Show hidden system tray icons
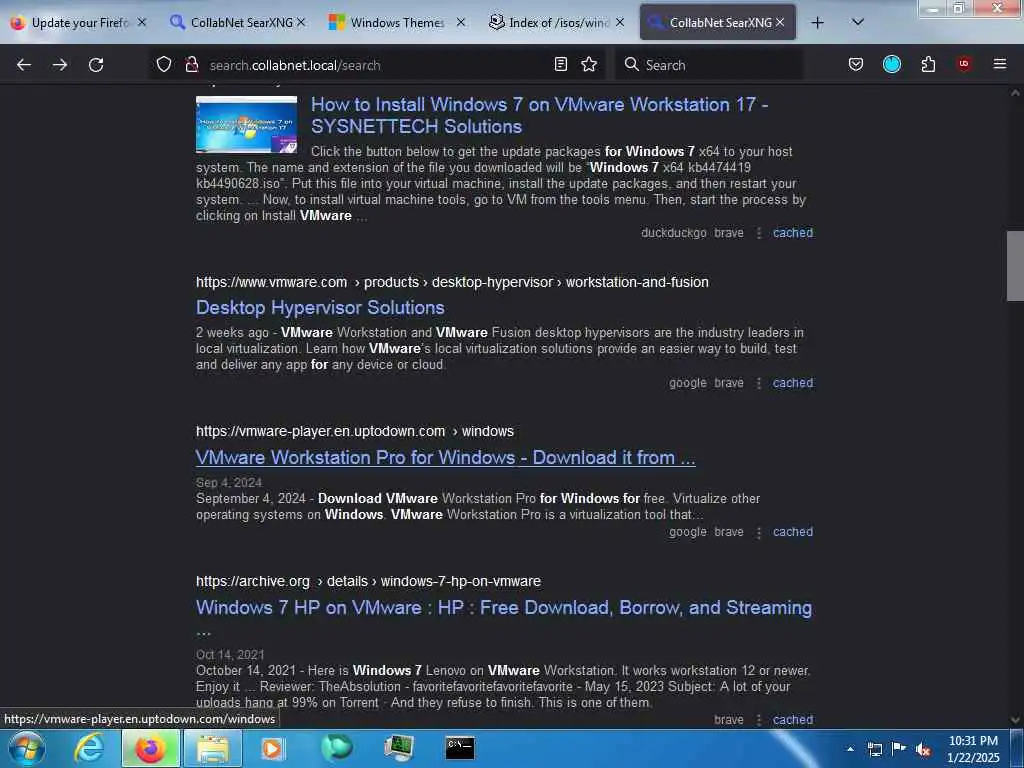 point(850,749)
